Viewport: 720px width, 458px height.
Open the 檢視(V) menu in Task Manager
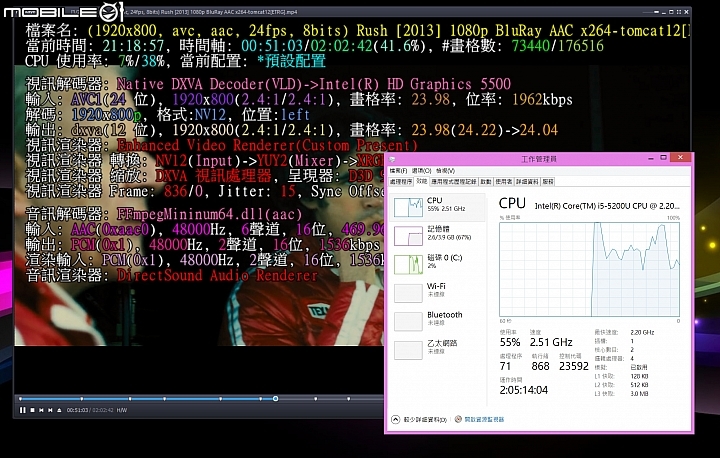tap(445, 170)
